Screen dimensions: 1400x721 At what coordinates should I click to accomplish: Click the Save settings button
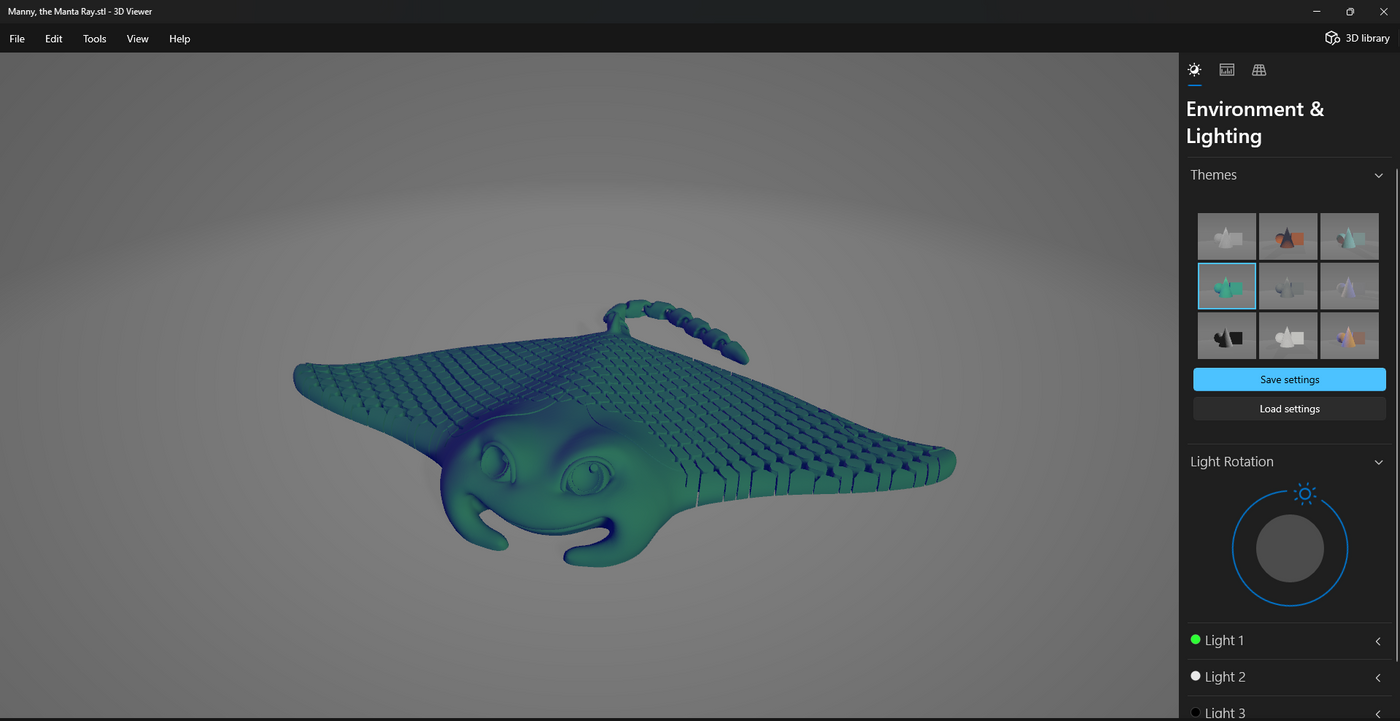click(1288, 379)
